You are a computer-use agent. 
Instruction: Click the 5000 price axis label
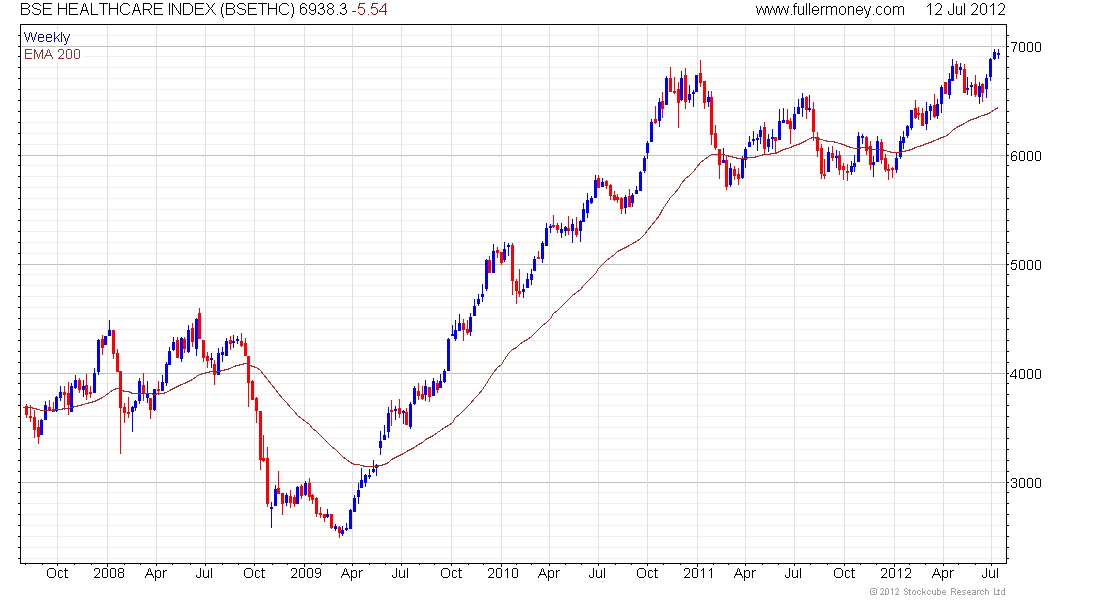[1026, 265]
